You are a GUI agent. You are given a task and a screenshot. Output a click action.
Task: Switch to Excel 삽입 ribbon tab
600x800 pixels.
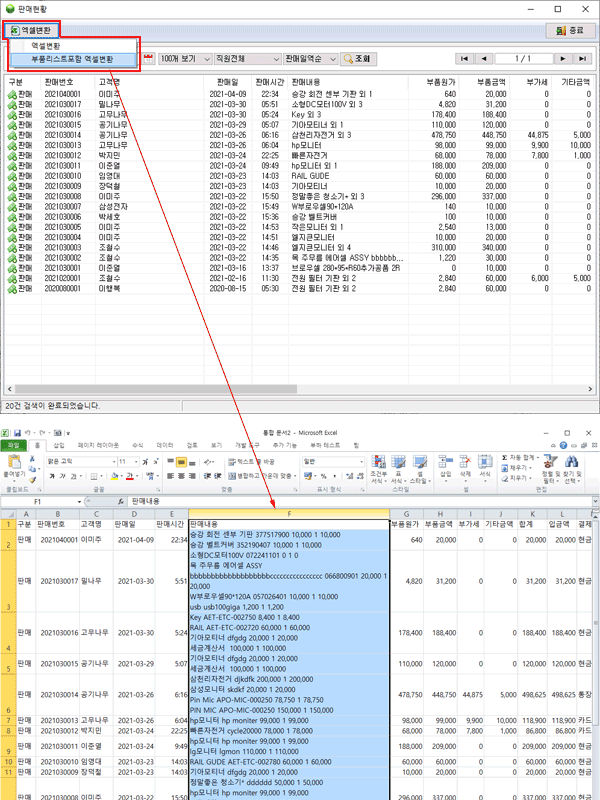coord(59,445)
